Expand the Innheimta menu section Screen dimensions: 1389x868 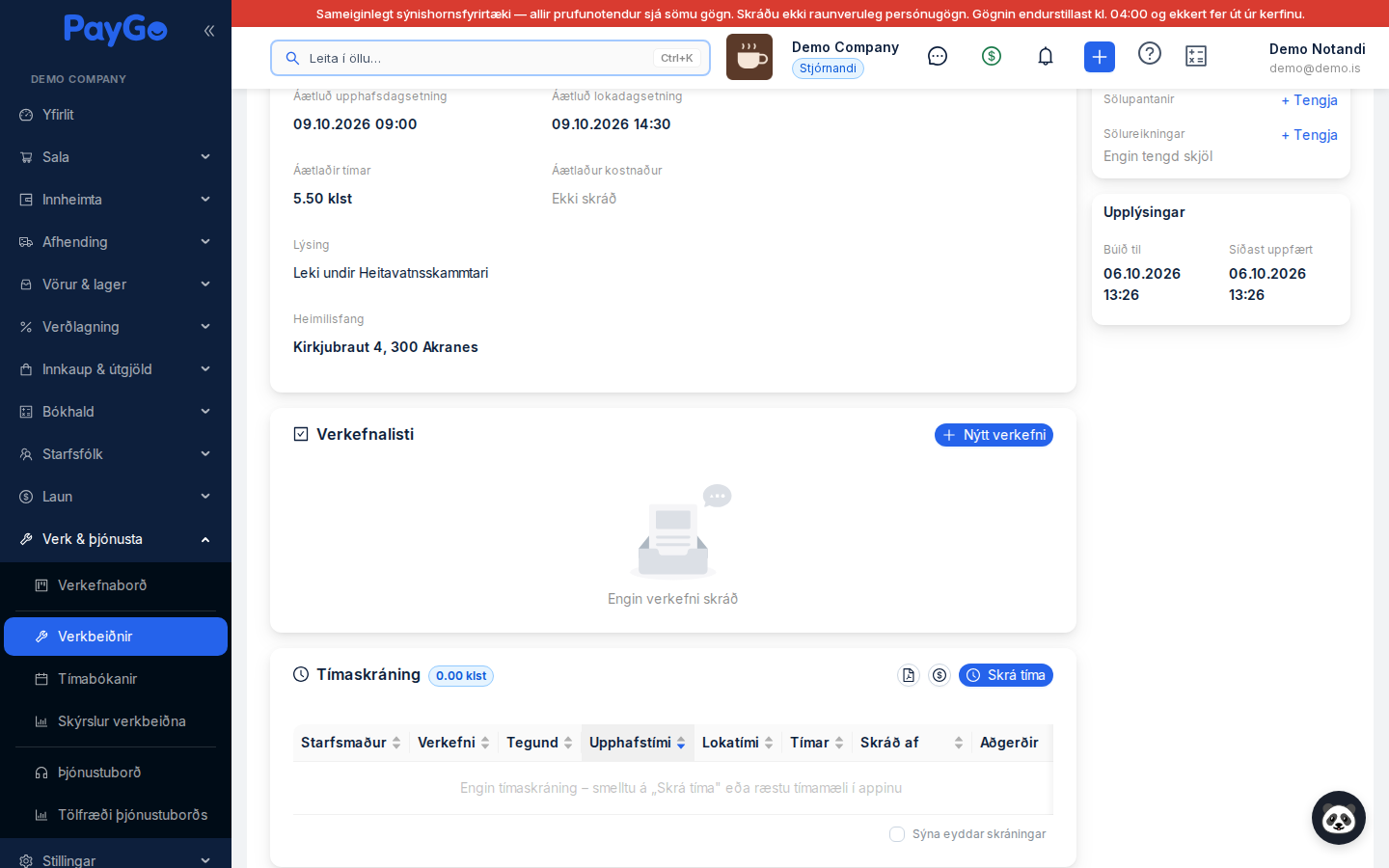[116, 200]
